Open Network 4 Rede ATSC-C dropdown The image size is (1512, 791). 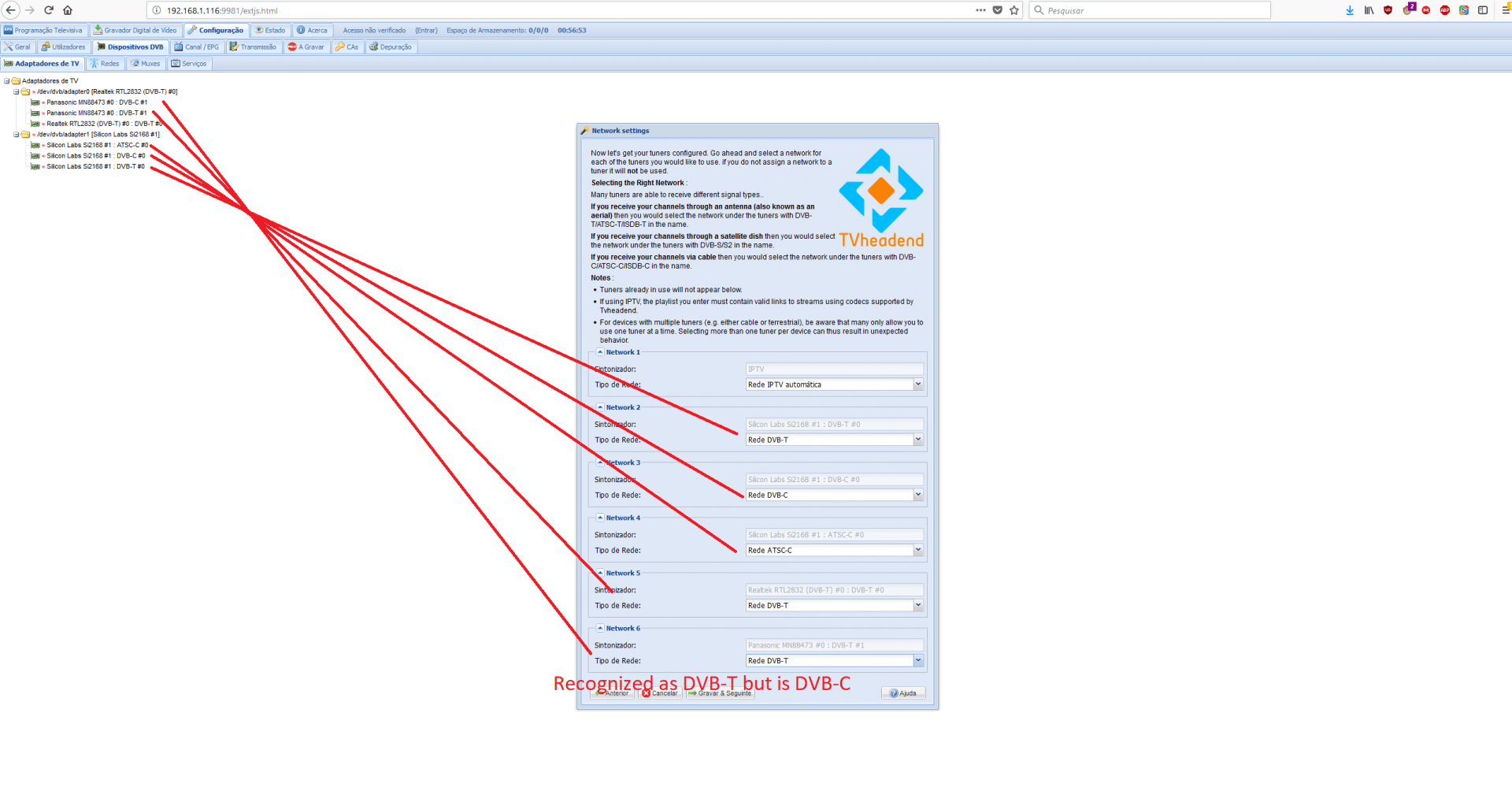[917, 550]
